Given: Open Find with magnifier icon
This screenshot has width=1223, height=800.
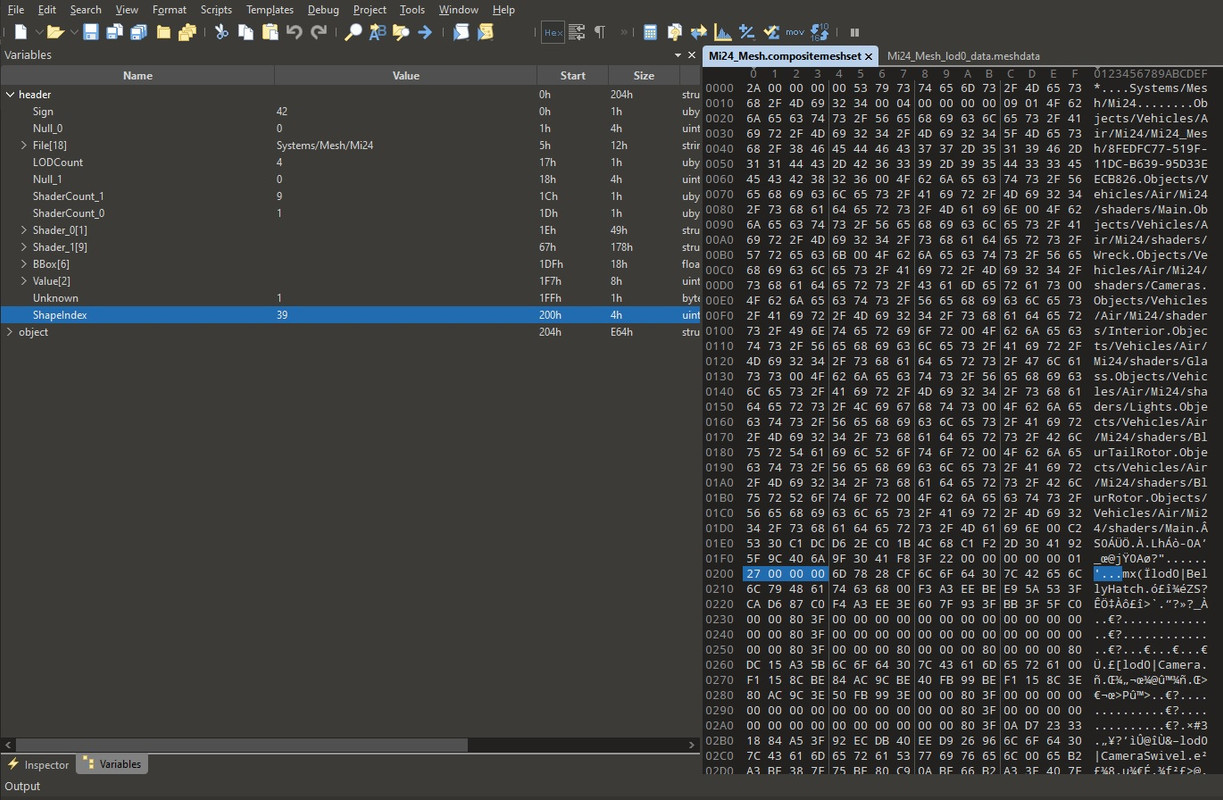Looking at the screenshot, I should pyautogui.click(x=353, y=32).
